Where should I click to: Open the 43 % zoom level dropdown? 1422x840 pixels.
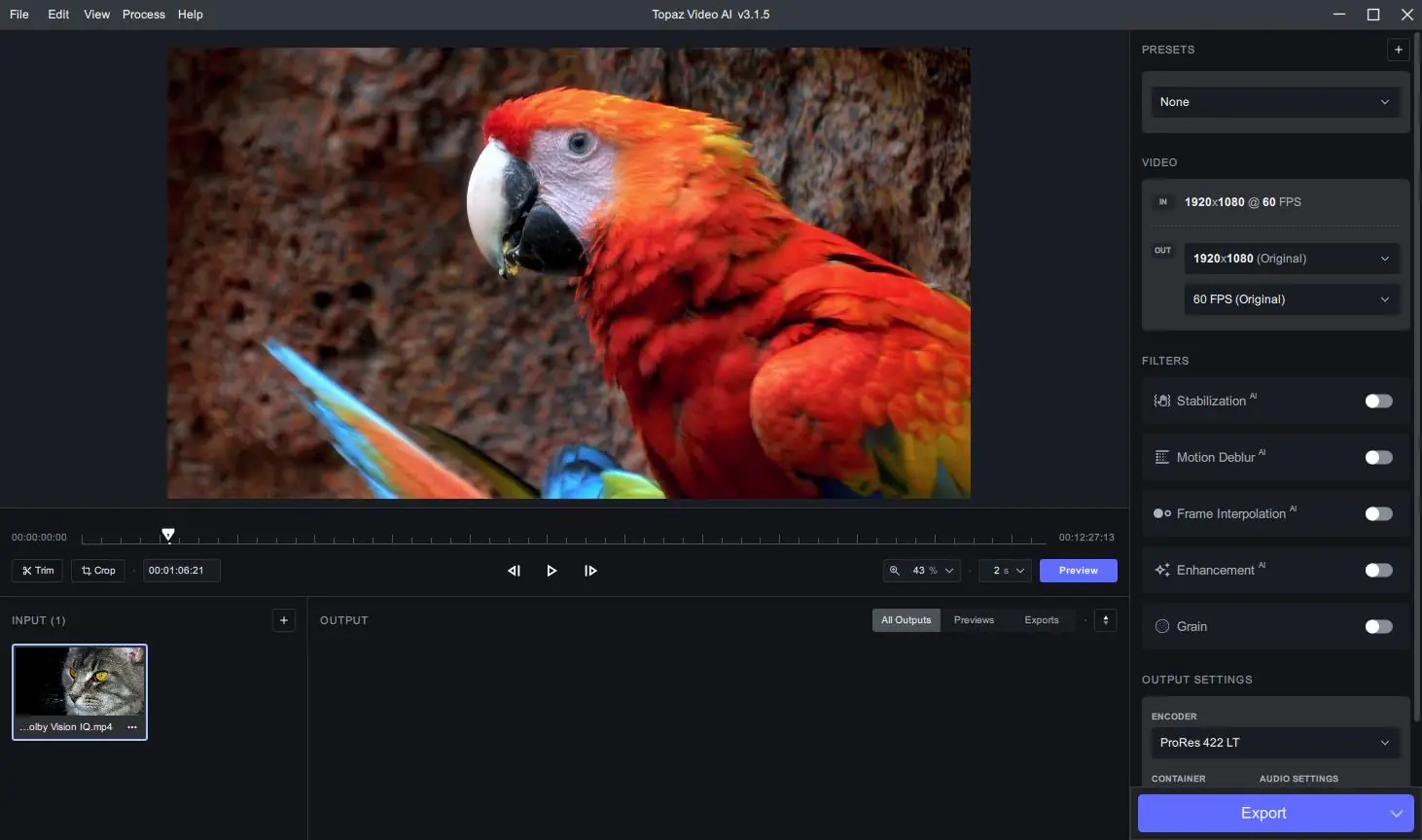click(x=922, y=571)
